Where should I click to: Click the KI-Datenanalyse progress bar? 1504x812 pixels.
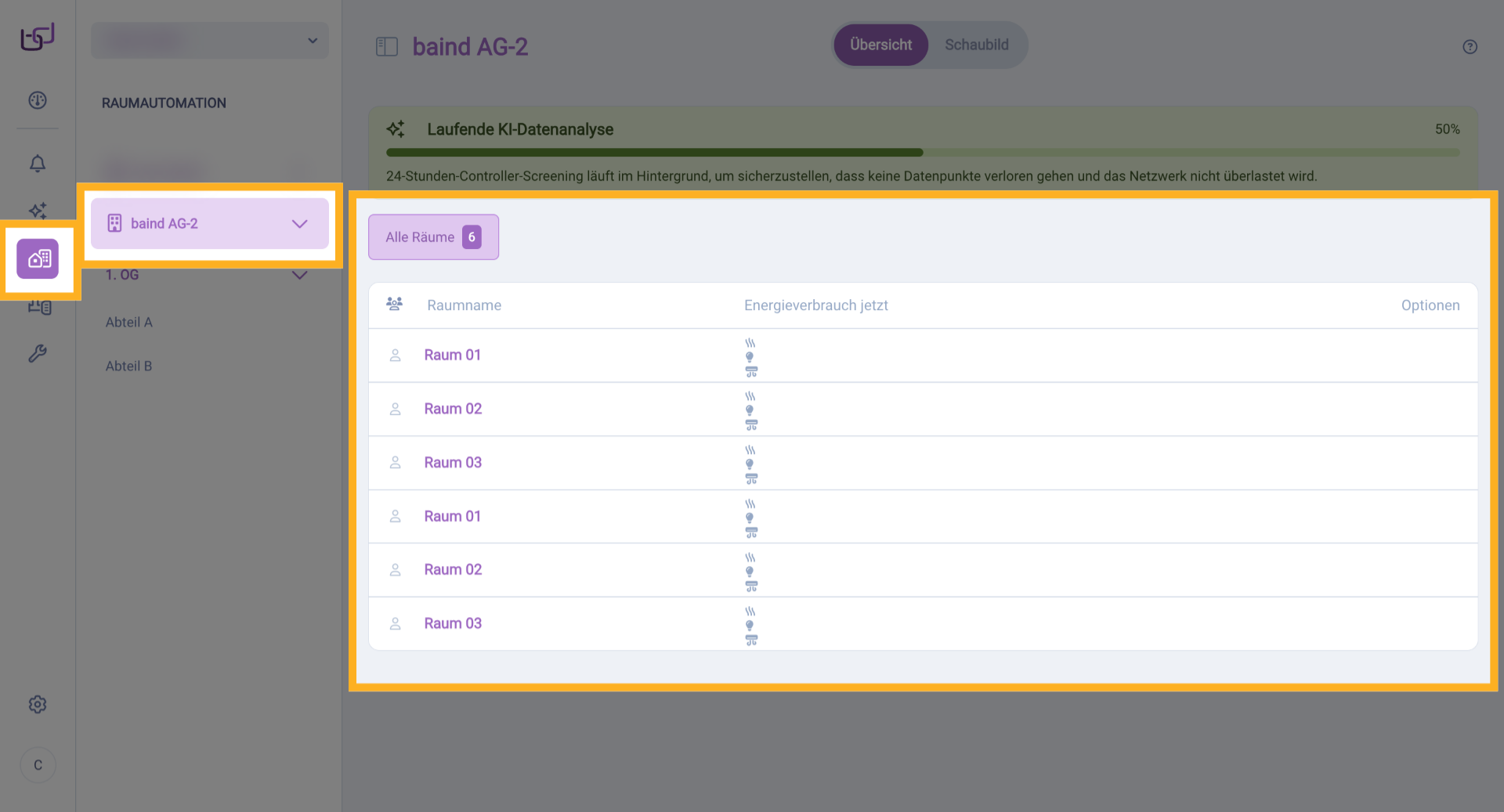922,153
